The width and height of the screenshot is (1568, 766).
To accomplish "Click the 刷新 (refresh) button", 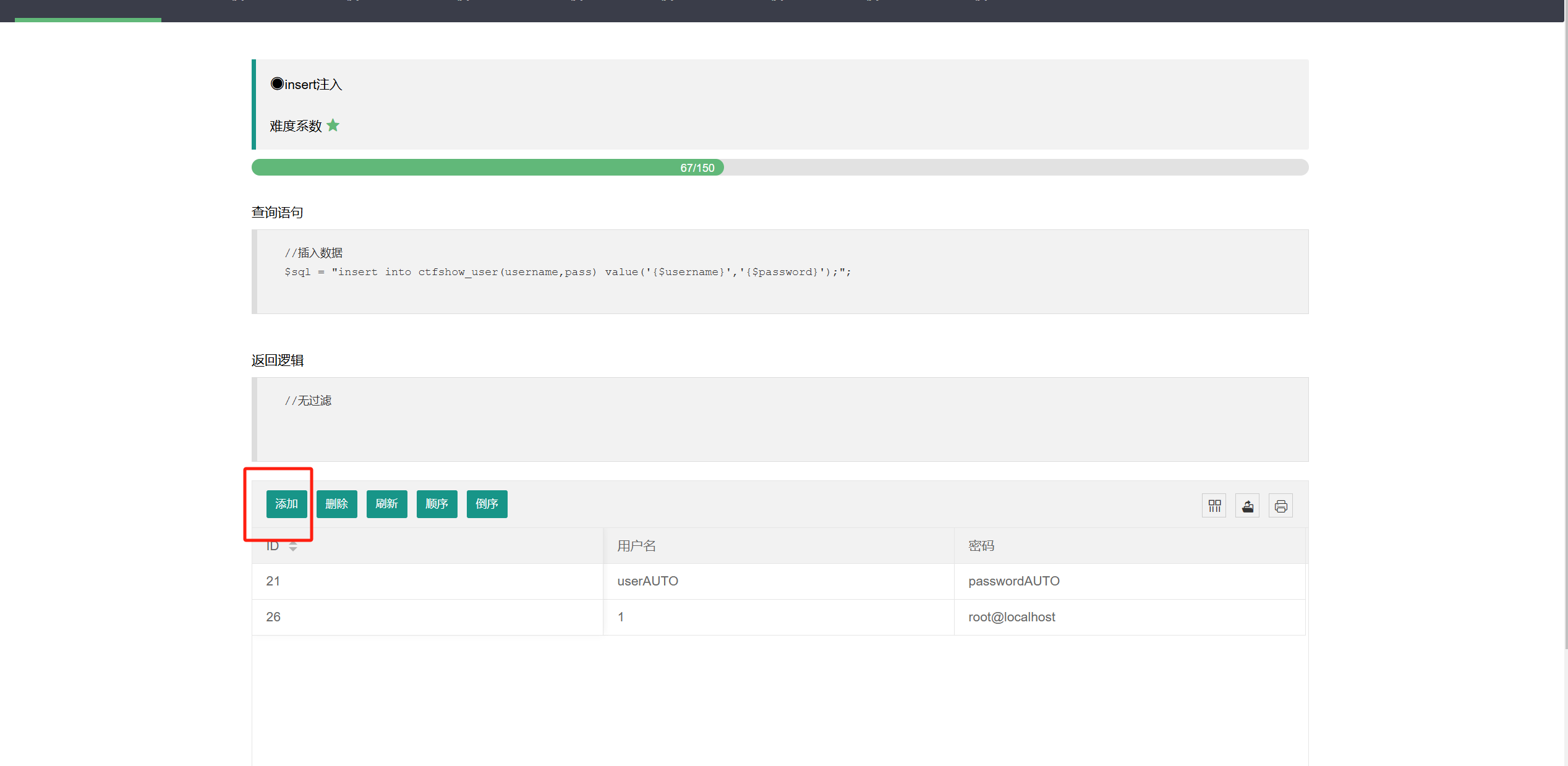I will (x=386, y=504).
